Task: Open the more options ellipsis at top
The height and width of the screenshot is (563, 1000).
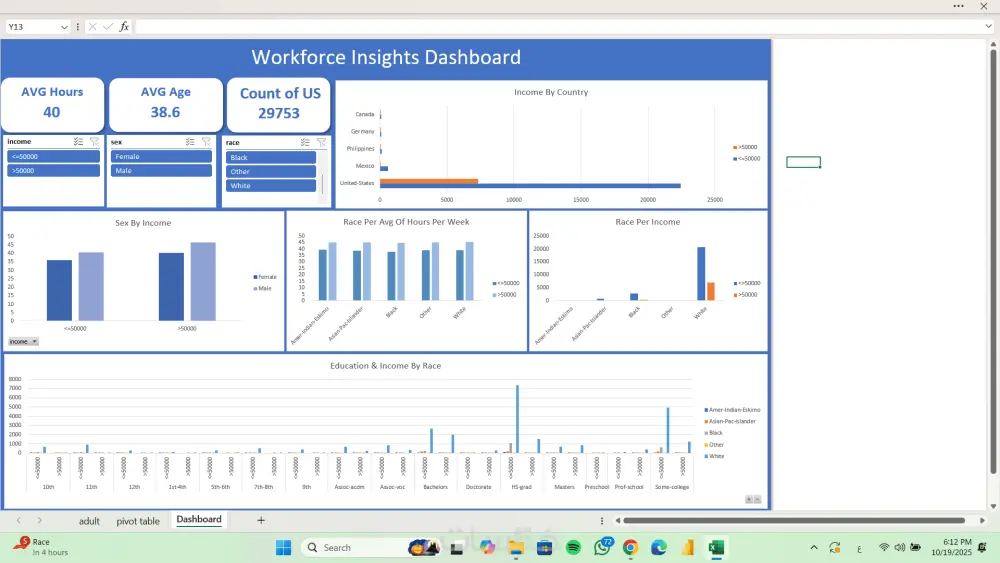Action: tap(959, 6)
